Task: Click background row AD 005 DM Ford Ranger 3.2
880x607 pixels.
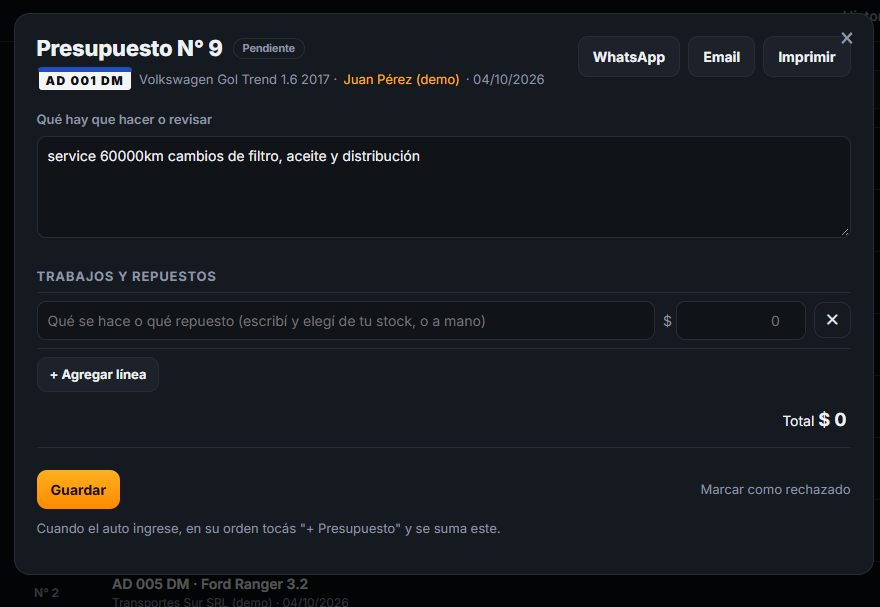Action: 210,584
